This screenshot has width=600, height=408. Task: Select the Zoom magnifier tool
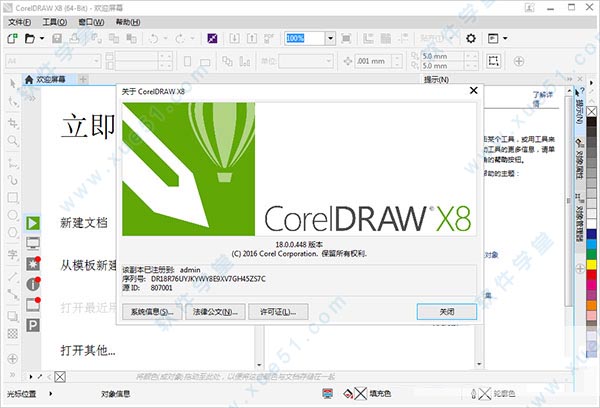point(13,141)
